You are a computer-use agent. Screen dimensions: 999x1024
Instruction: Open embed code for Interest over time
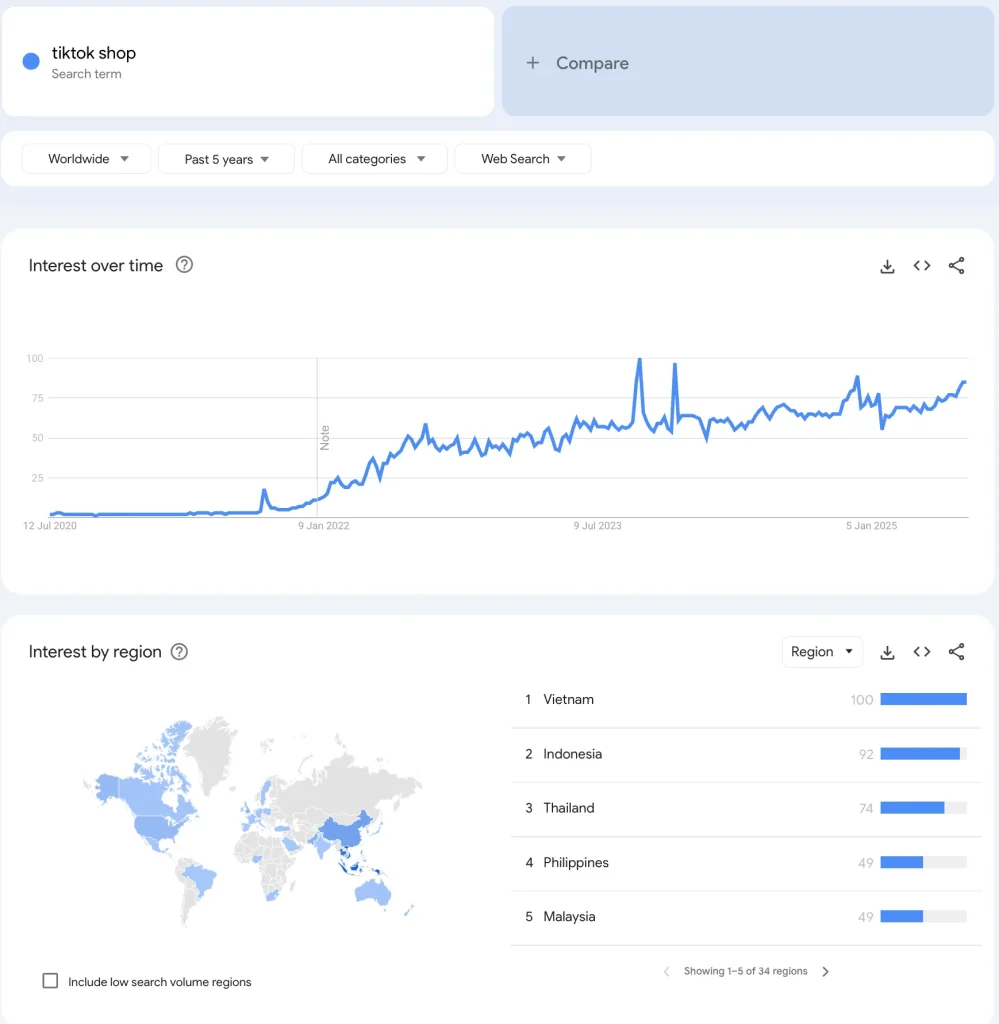(922, 266)
